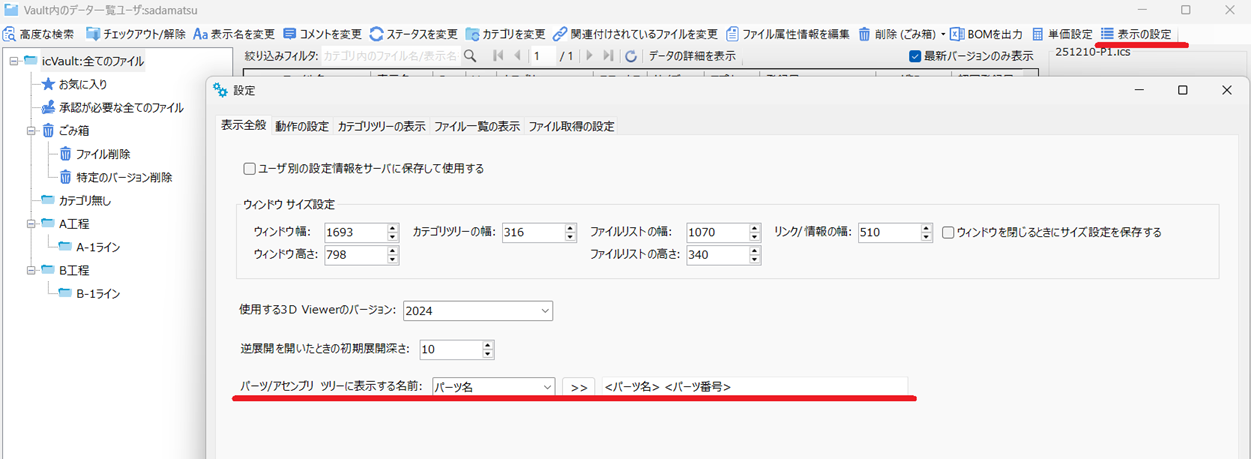Screen dimensions: 1251x459
Task: Click カテゴリツリーの幅 value field
Action: click(x=532, y=232)
